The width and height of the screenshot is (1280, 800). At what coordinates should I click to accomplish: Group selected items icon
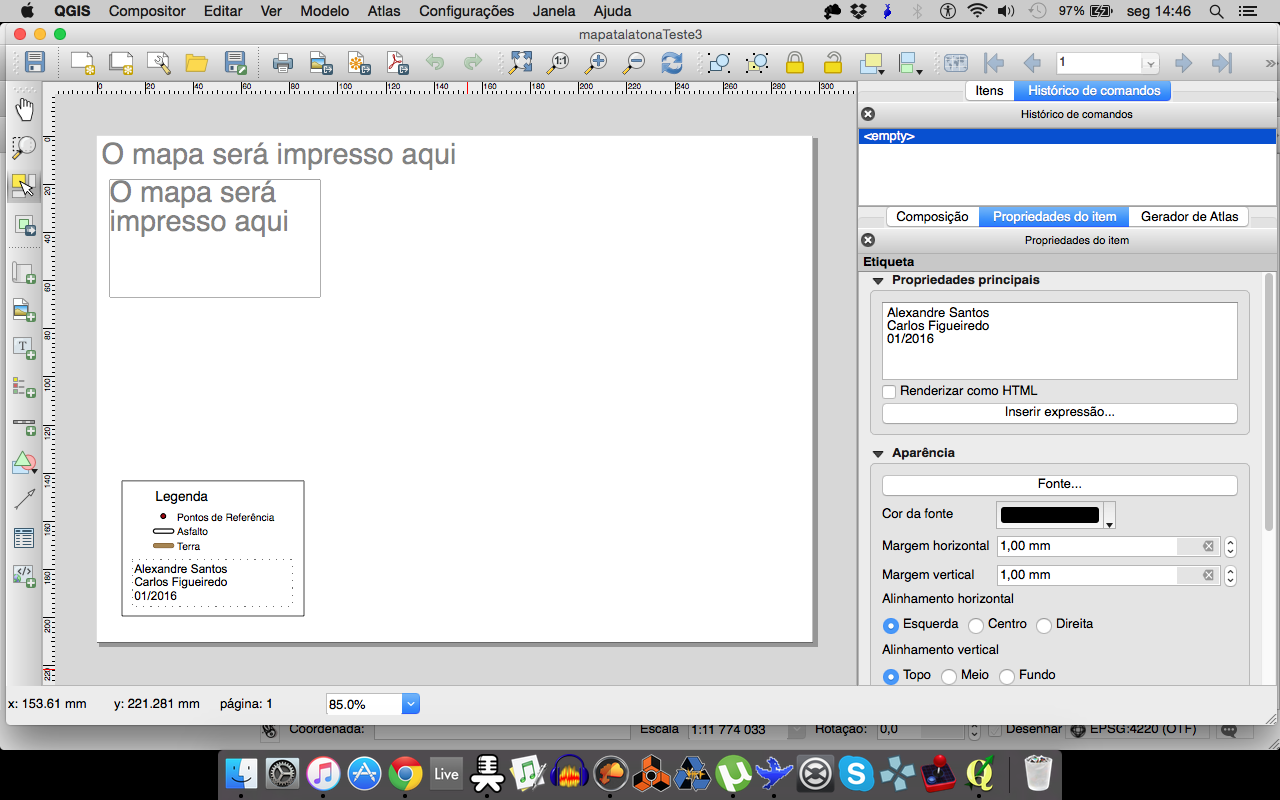(719, 63)
